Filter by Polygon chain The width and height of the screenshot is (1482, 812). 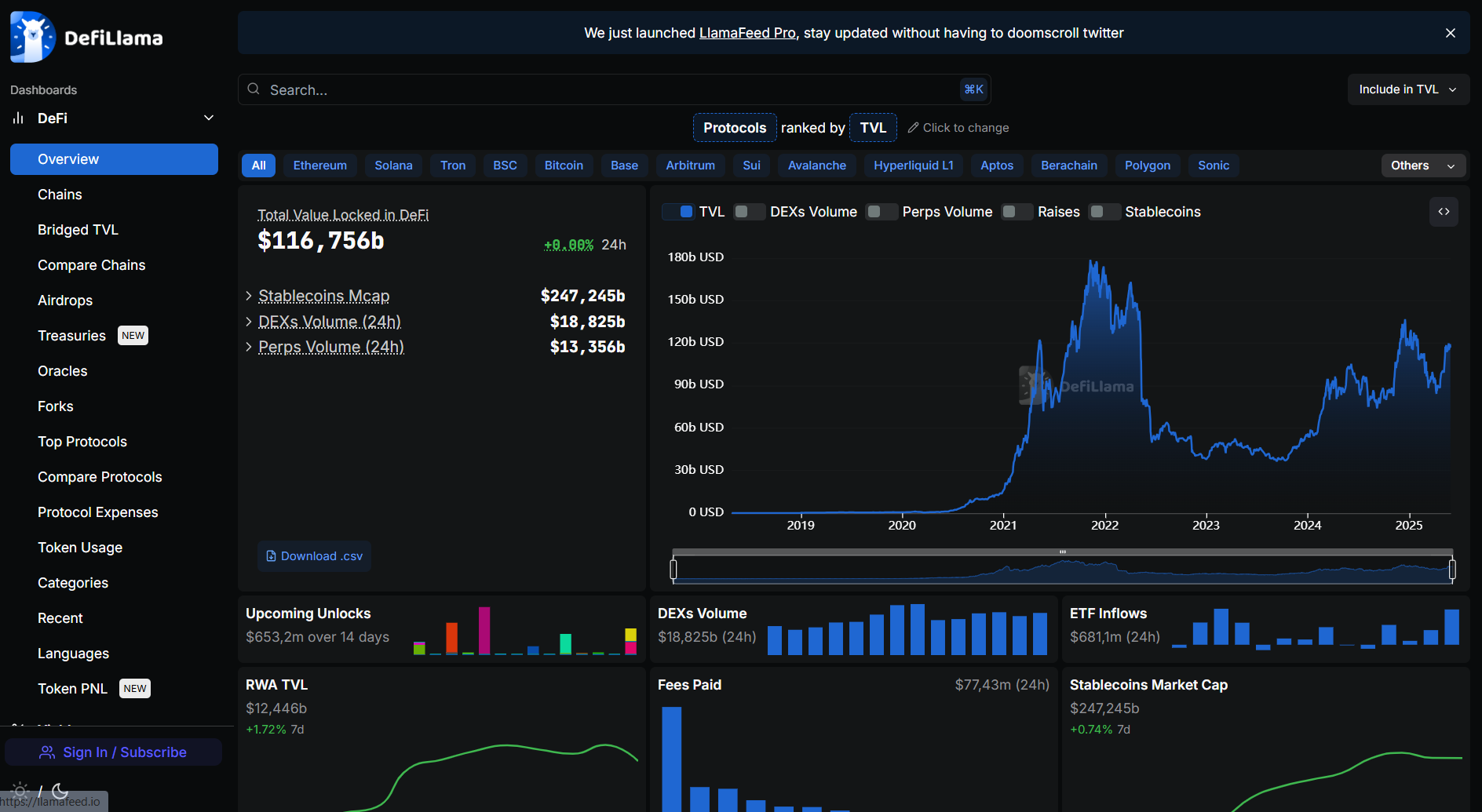(1148, 166)
